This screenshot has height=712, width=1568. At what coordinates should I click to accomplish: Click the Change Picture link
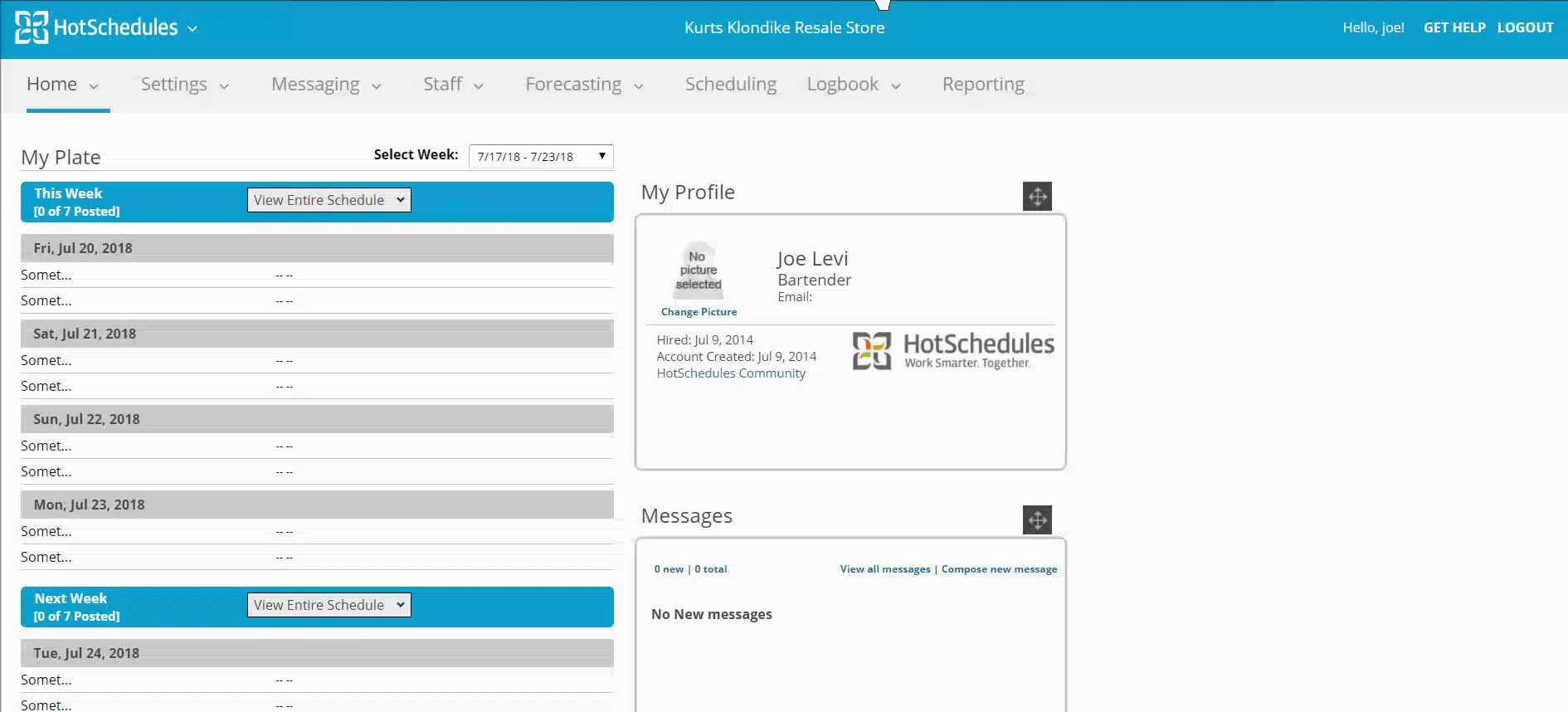coord(699,312)
